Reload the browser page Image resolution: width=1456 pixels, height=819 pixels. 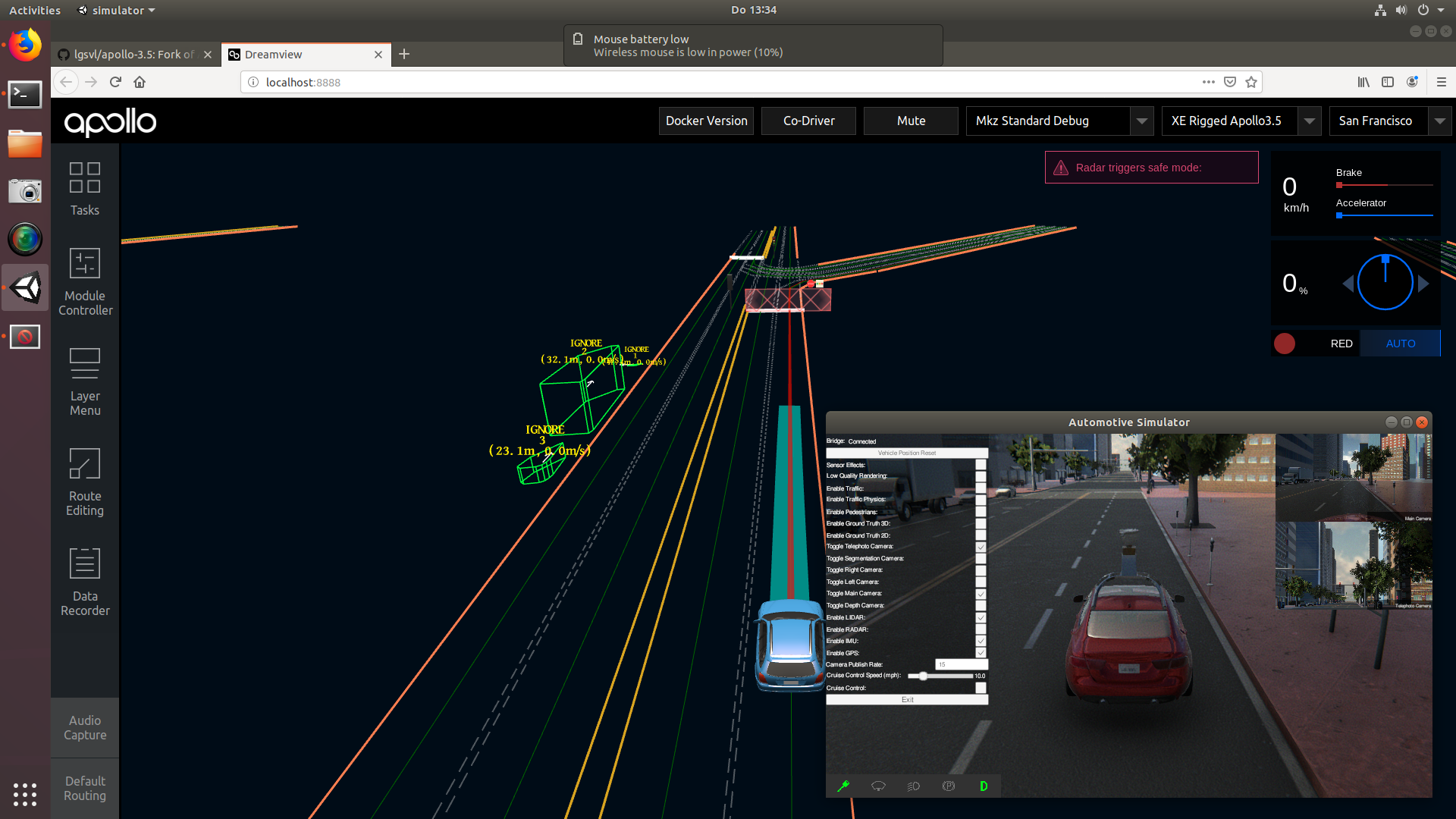coord(115,82)
